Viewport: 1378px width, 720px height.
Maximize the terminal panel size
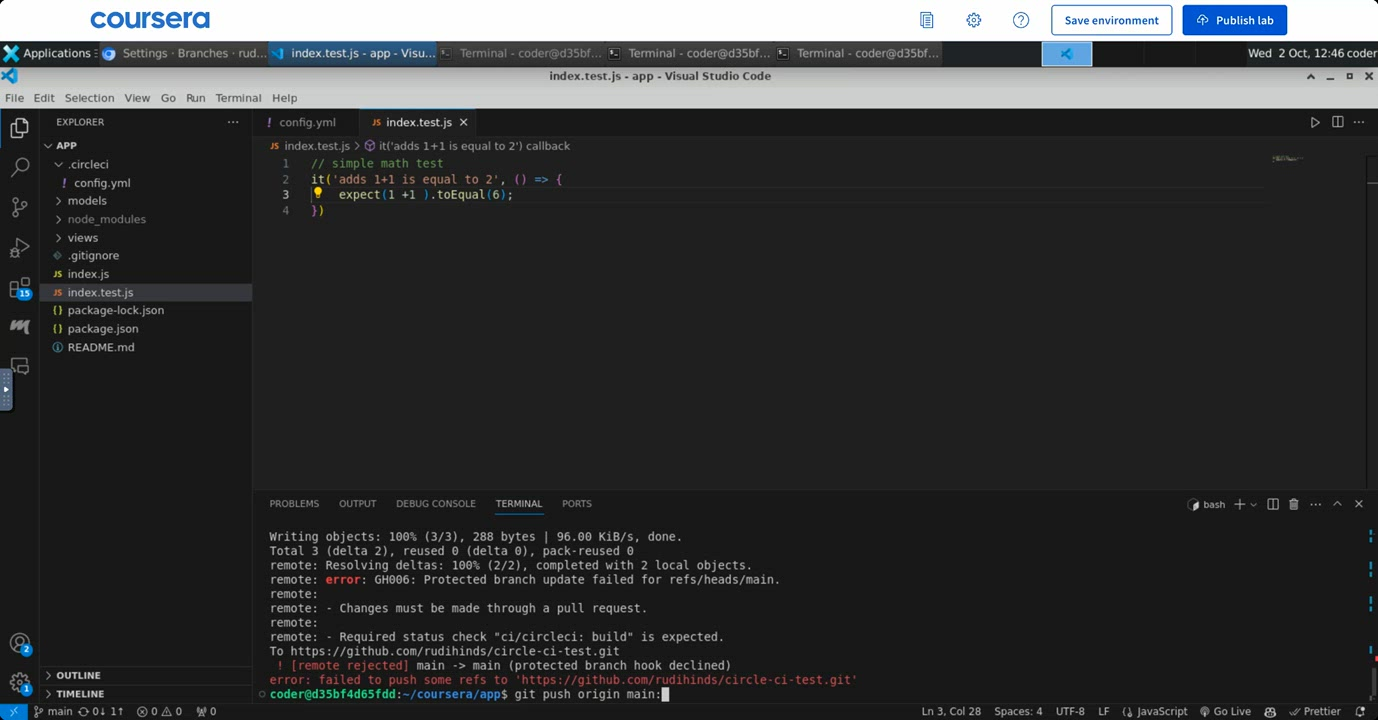[x=1338, y=504]
